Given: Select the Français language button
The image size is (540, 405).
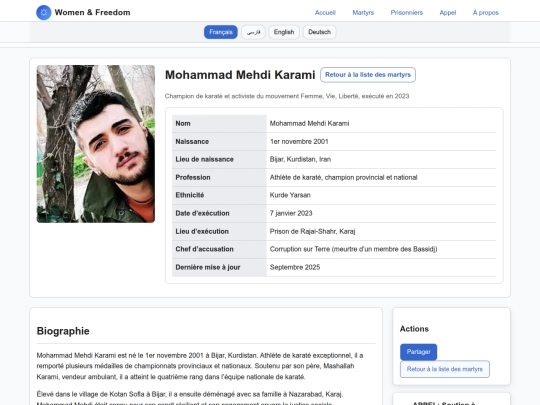Looking at the screenshot, I should 221,32.
